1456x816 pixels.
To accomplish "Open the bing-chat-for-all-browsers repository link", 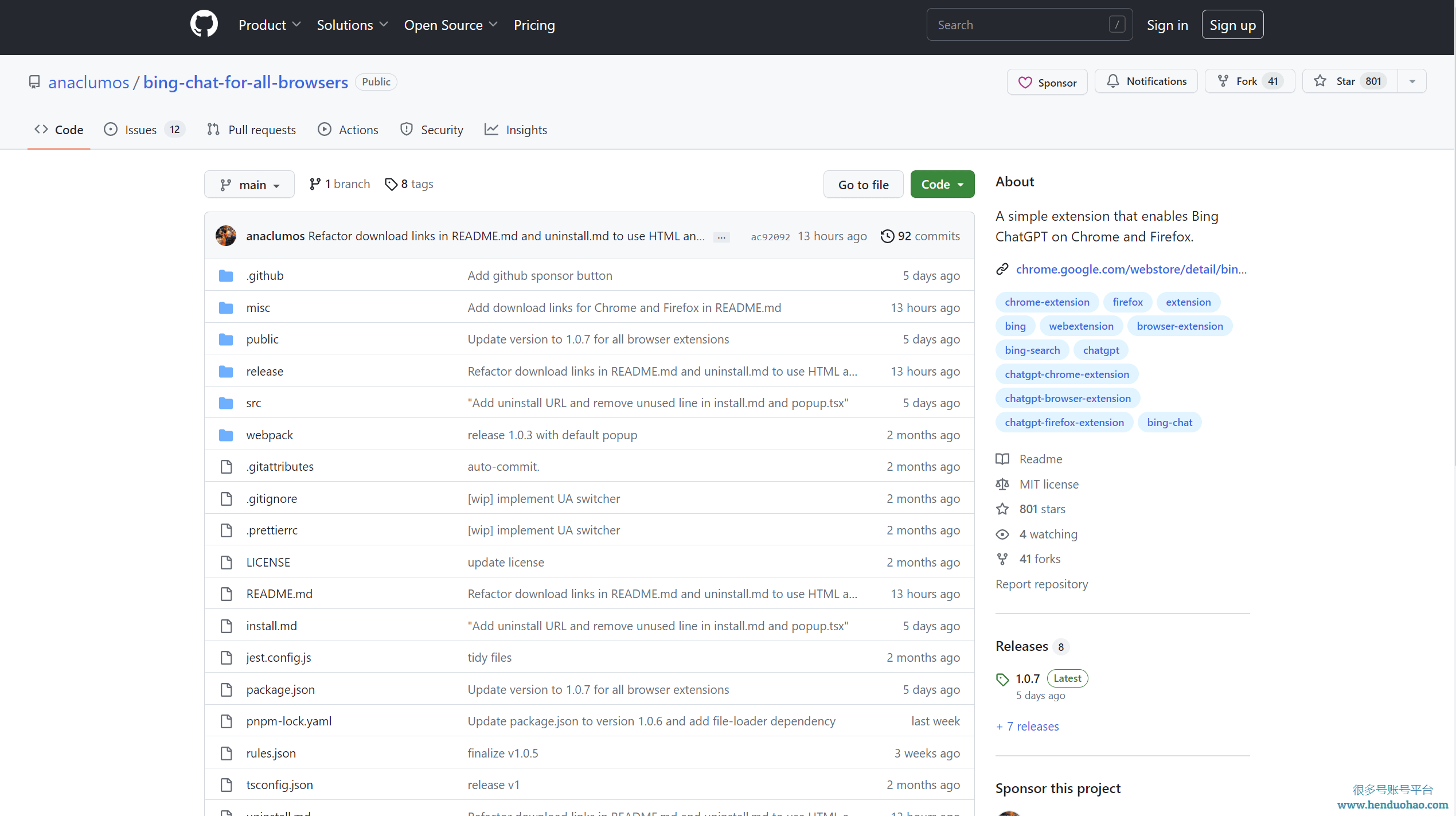I will (x=245, y=82).
